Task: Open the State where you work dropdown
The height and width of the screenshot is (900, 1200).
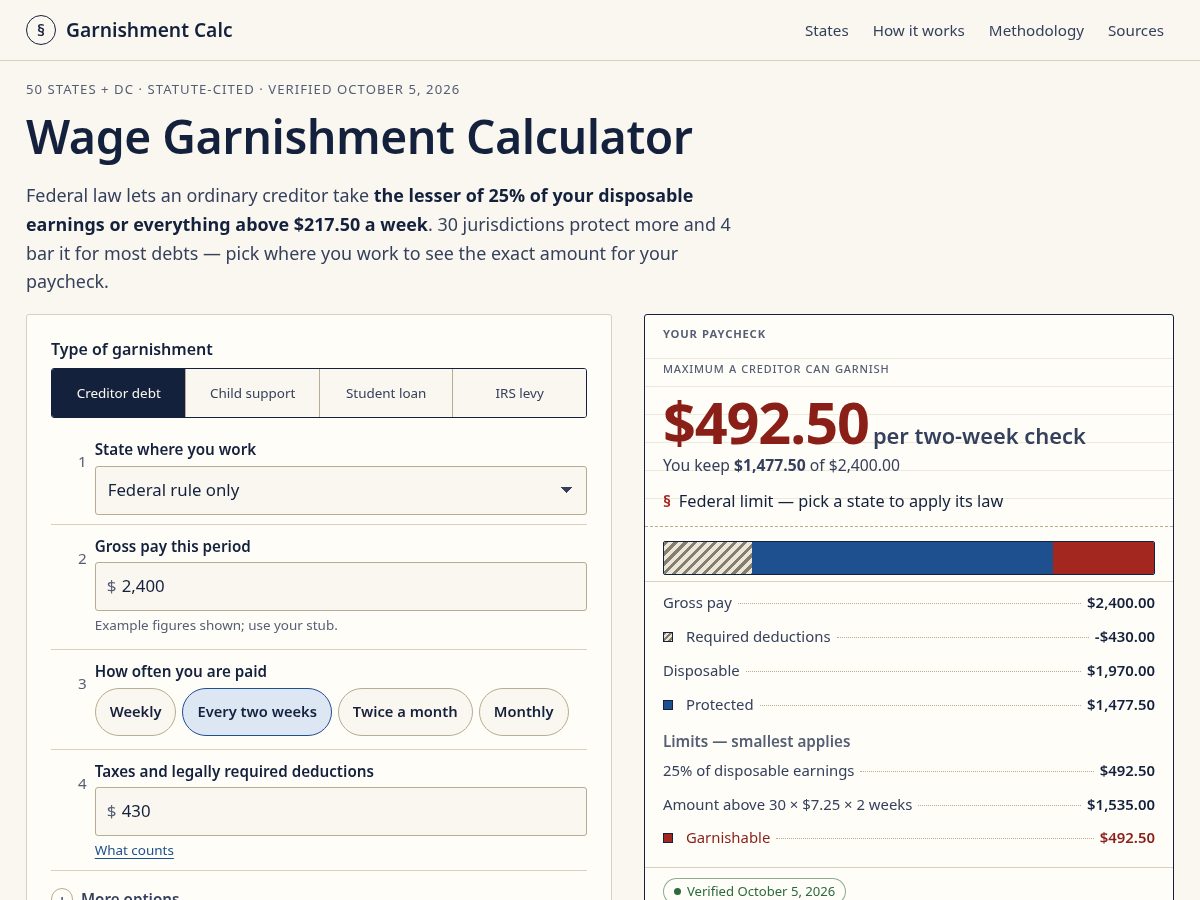Action: 341,490
